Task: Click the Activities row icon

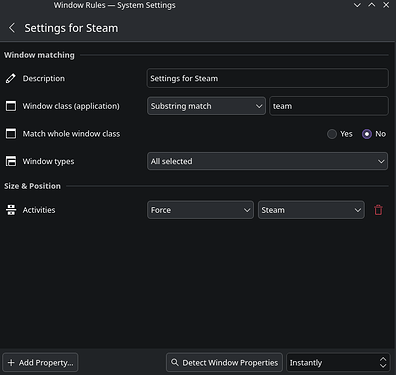Action: [11, 210]
